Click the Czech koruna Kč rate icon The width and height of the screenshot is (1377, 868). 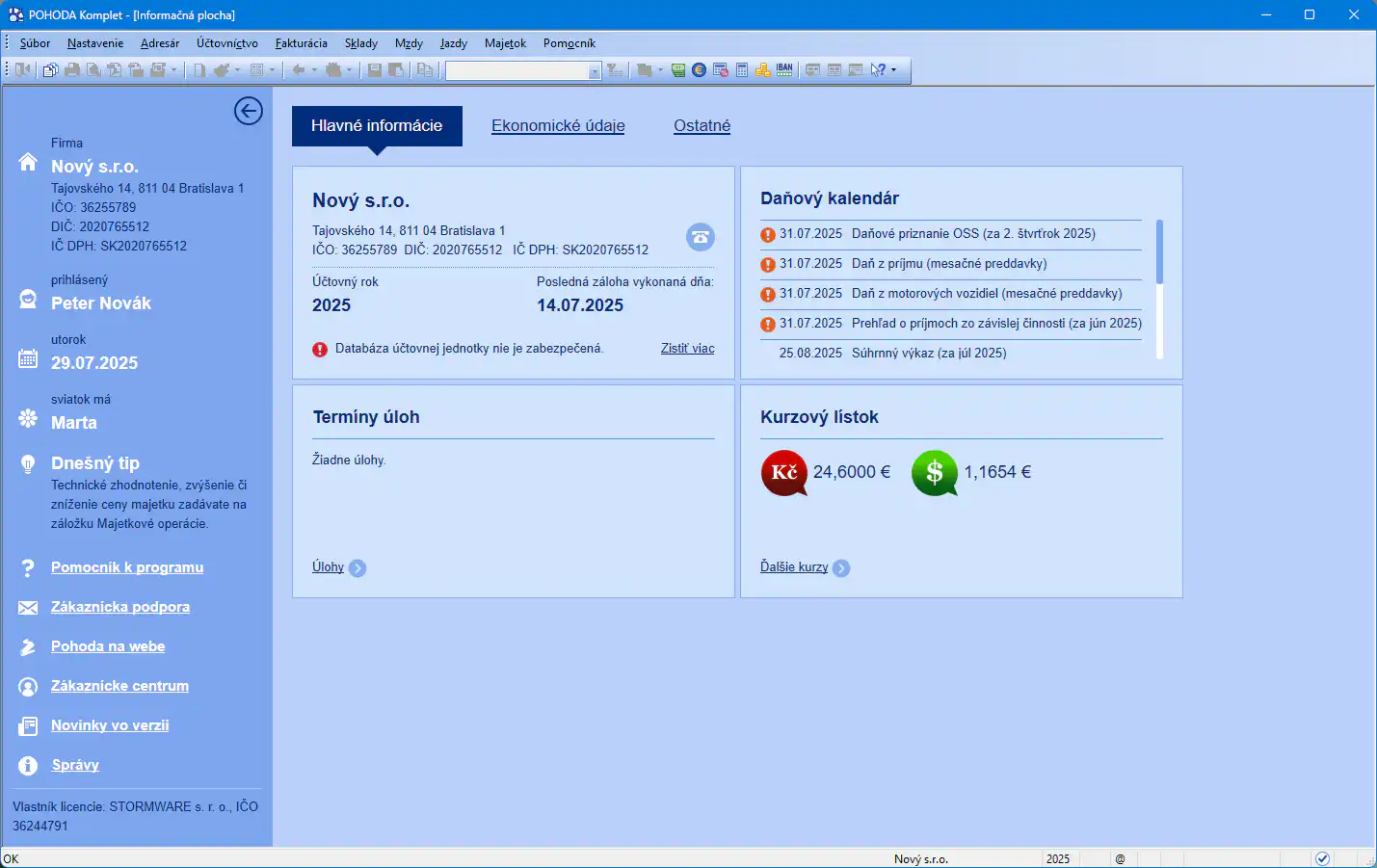click(x=784, y=473)
